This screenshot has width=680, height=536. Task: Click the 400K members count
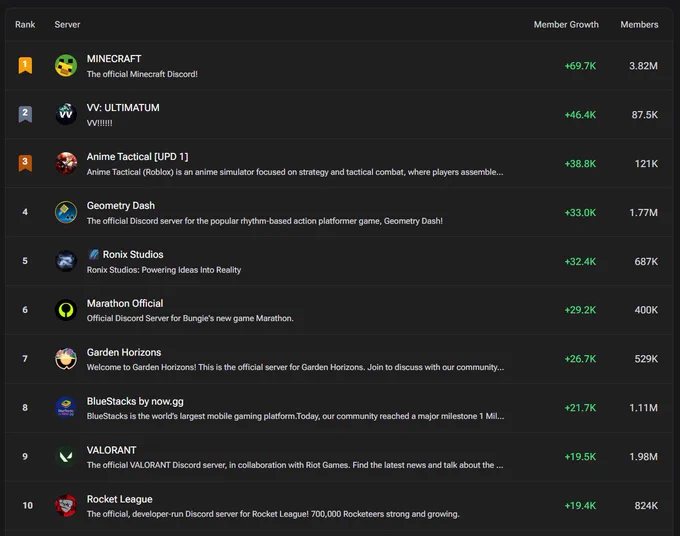(646, 310)
